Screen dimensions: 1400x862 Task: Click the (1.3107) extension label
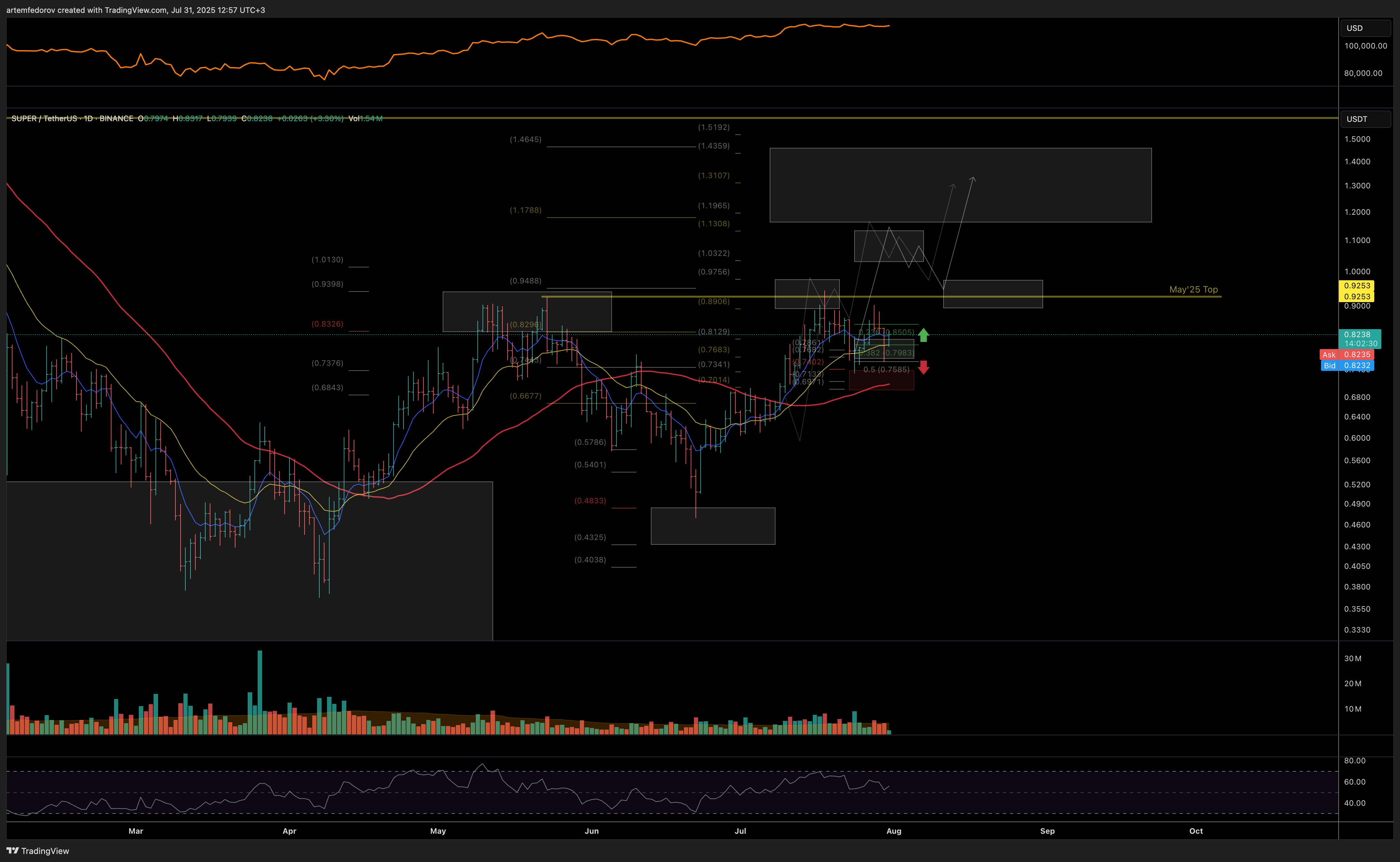pyautogui.click(x=713, y=175)
